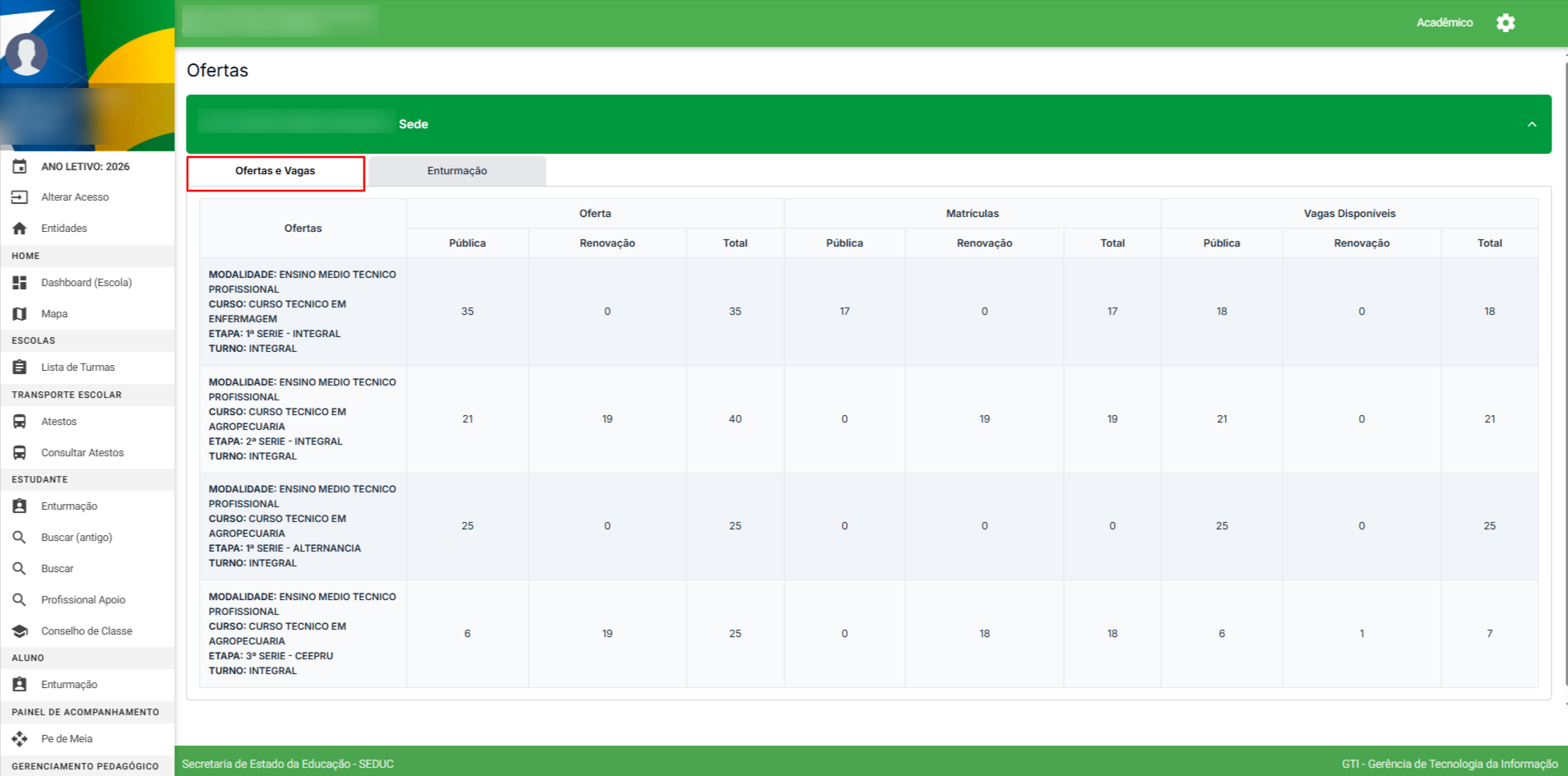Open settings gear icon in header
Image resolution: width=1568 pixels, height=776 pixels.
point(1505,23)
